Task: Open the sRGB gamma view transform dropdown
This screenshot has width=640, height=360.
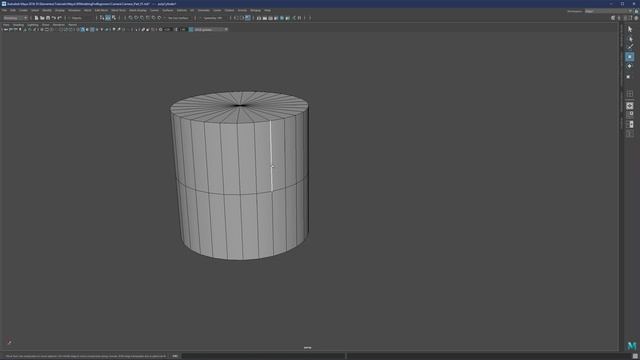Action: [211, 29]
